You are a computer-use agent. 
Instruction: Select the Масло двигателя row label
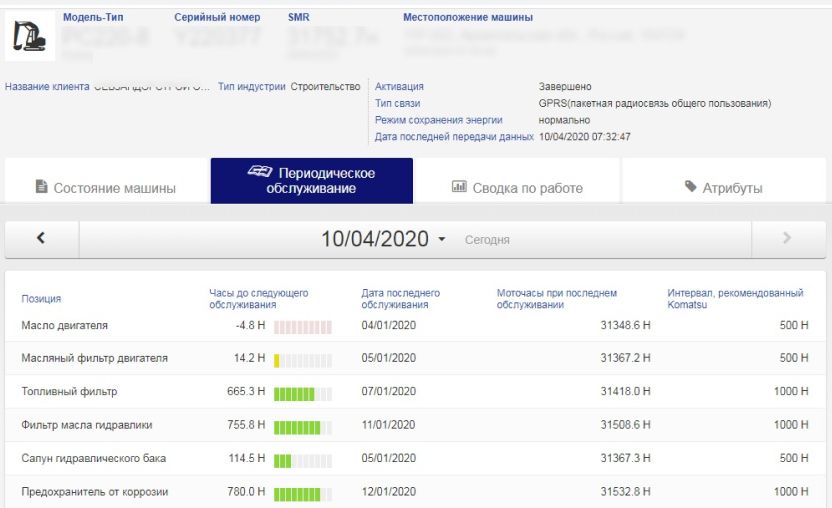(x=64, y=325)
